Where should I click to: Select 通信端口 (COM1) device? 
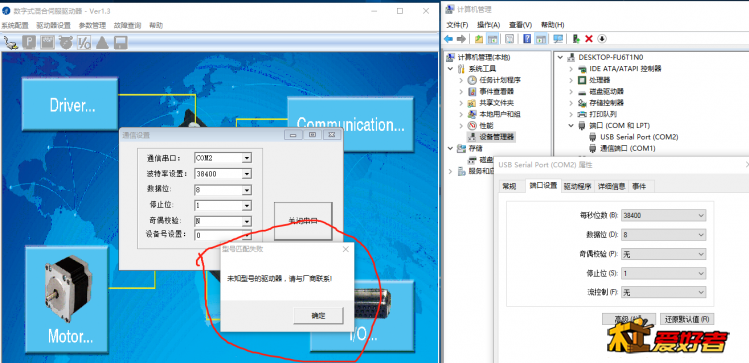pos(628,149)
